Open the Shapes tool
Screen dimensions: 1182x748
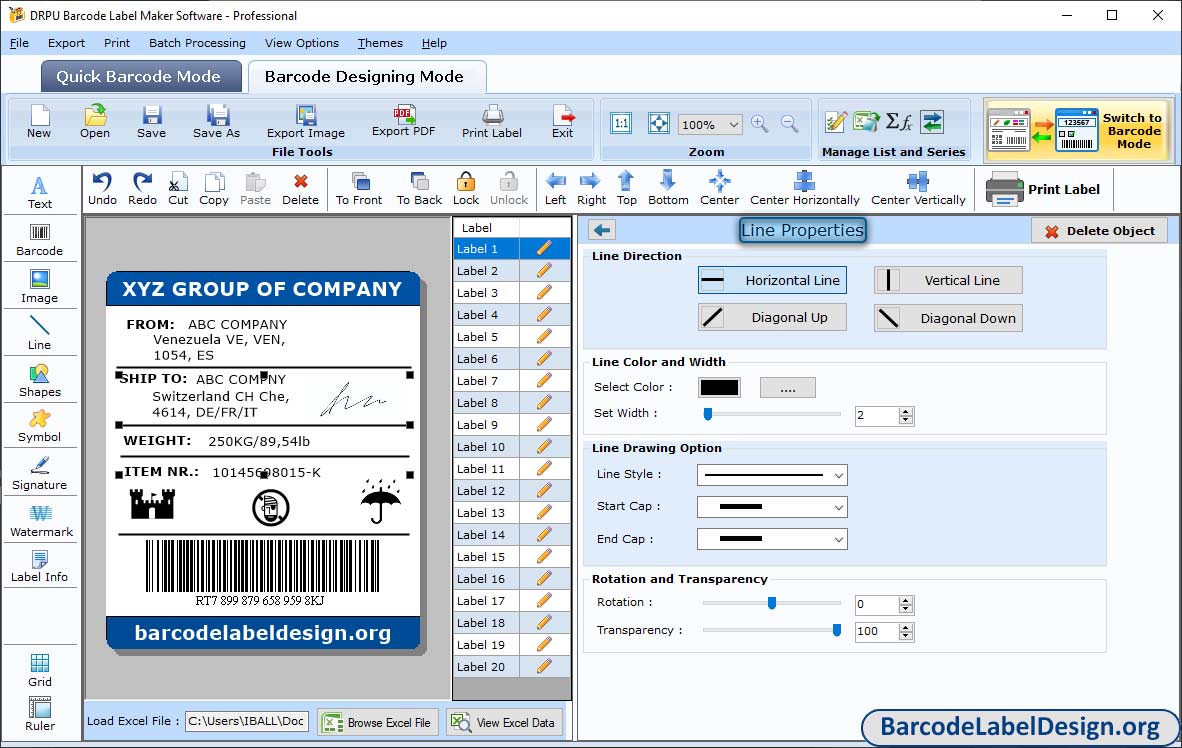(40, 381)
